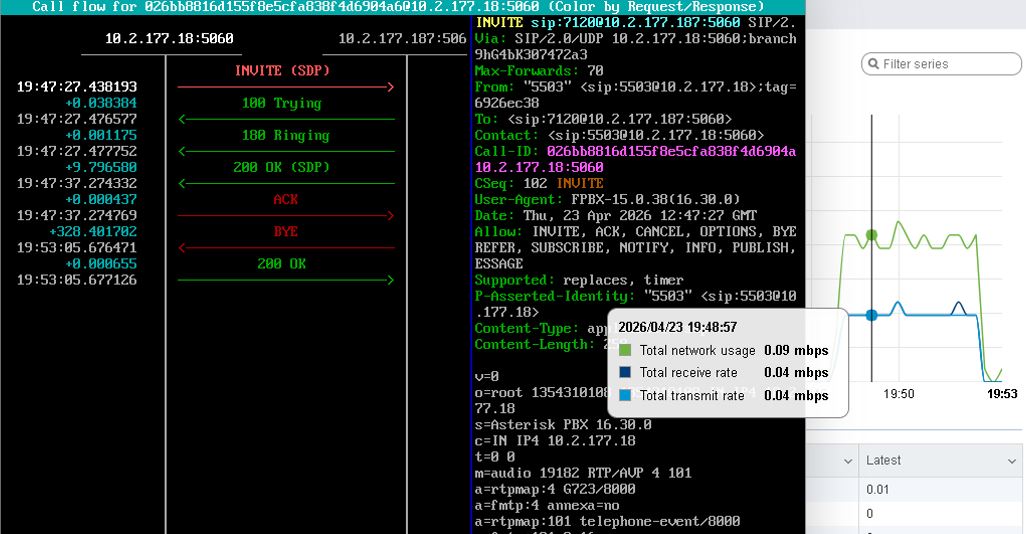Image resolution: width=1026 pixels, height=534 pixels.
Task: Click timestamp 19:47:27.438193
Action: pos(77,86)
